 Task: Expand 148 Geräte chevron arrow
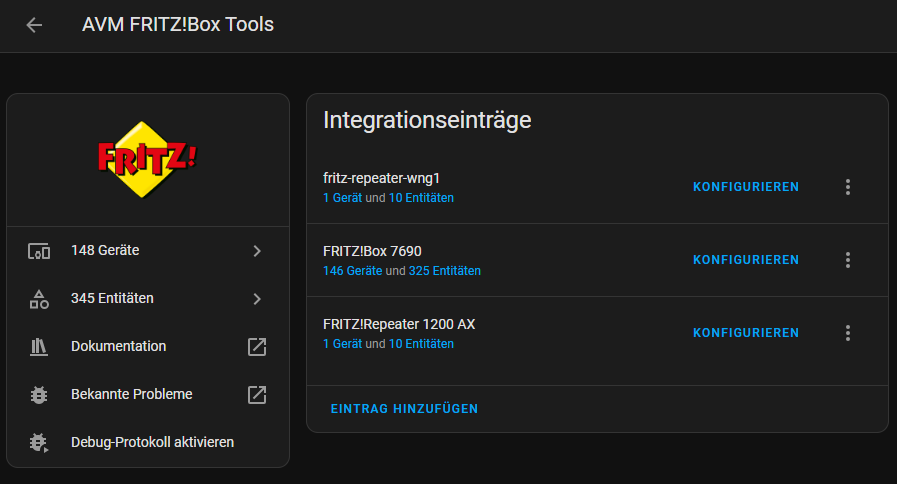257,251
